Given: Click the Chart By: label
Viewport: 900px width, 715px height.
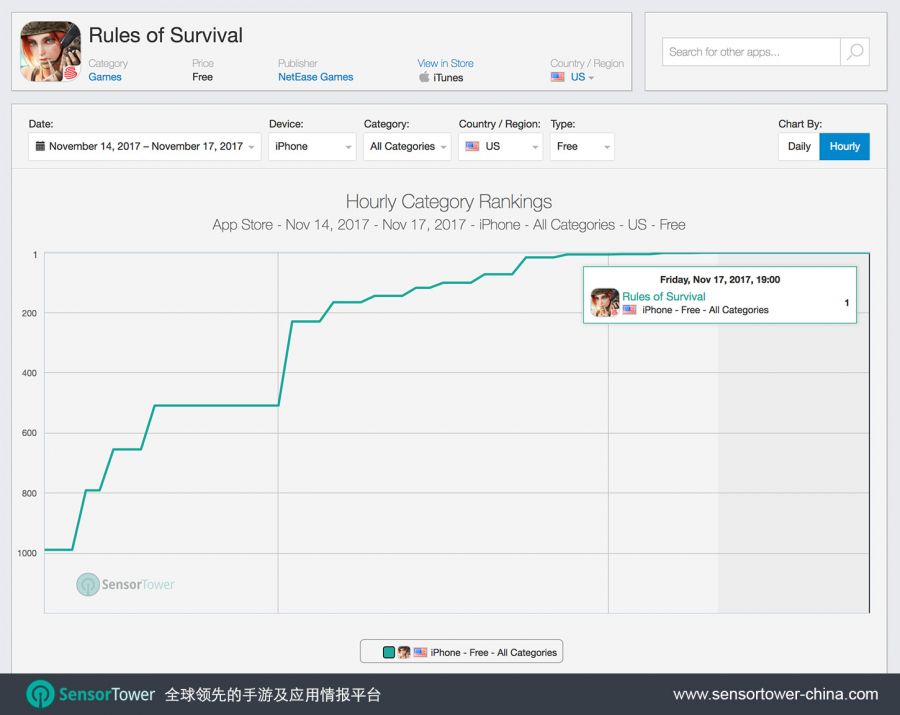Looking at the screenshot, I should [x=800, y=124].
